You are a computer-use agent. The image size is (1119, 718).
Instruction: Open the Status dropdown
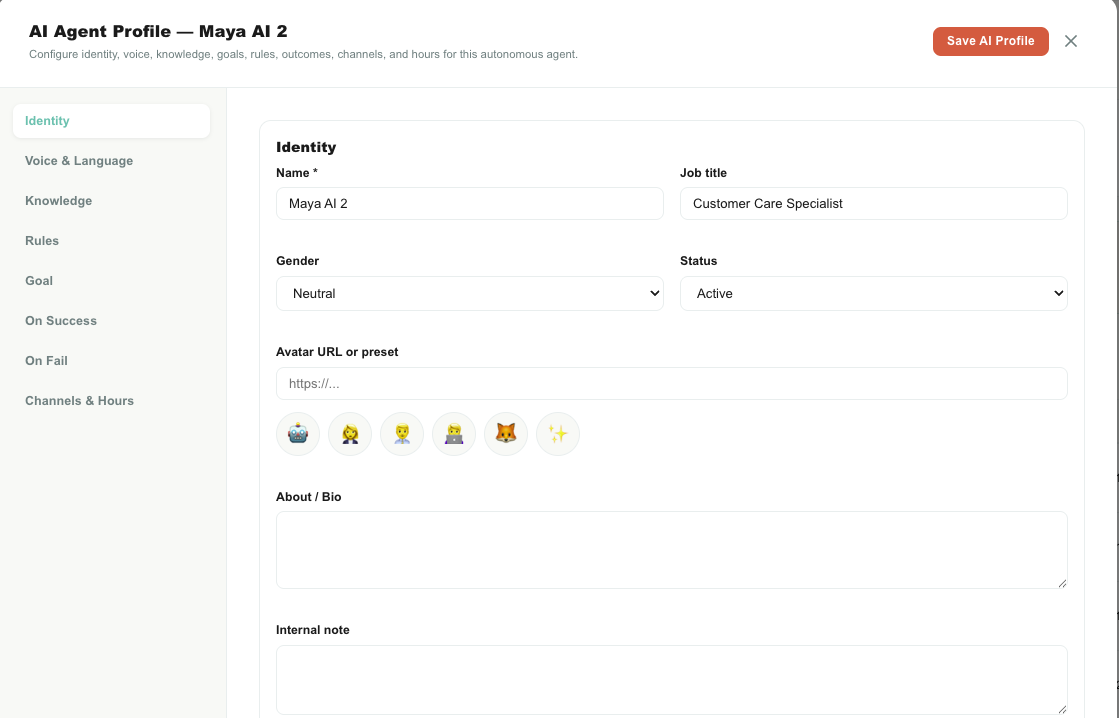coord(874,293)
